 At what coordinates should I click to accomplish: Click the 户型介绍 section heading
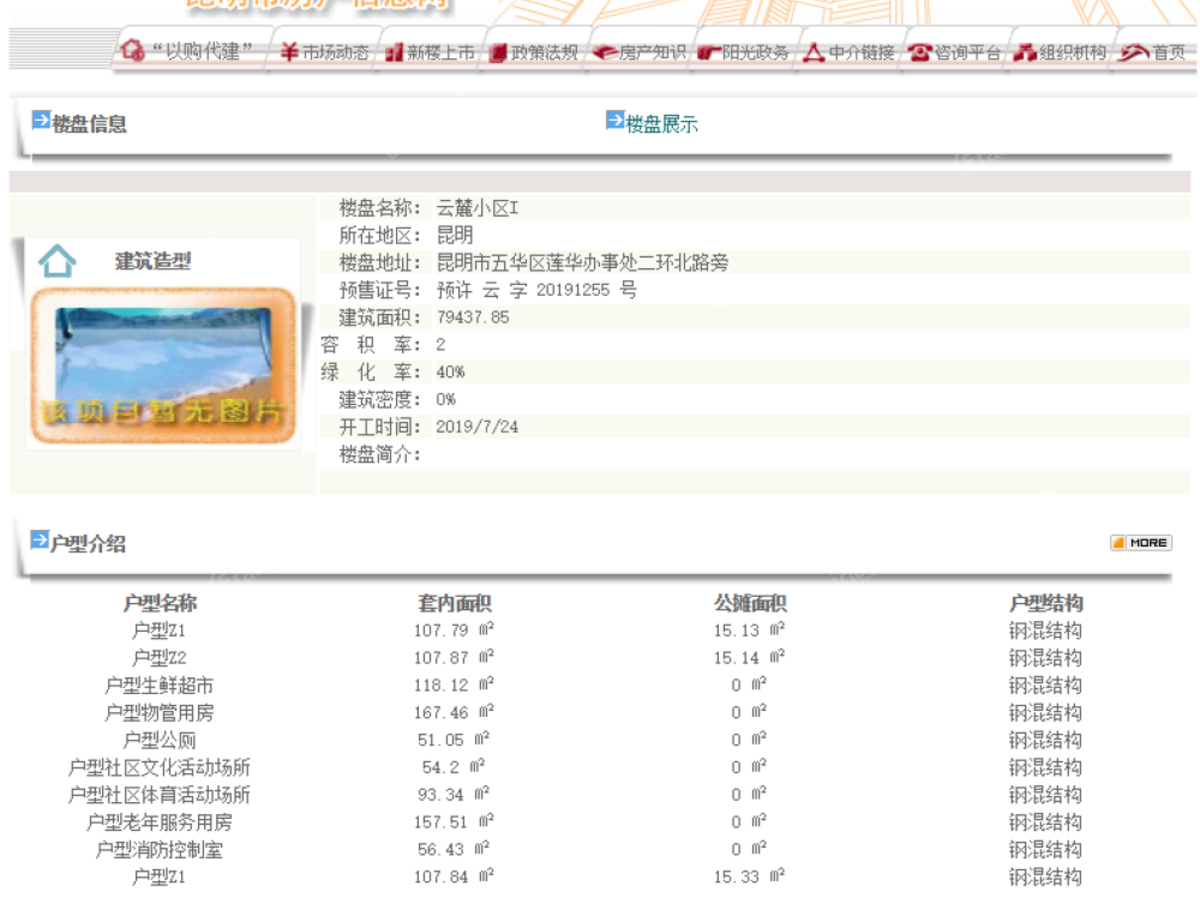pos(88,545)
